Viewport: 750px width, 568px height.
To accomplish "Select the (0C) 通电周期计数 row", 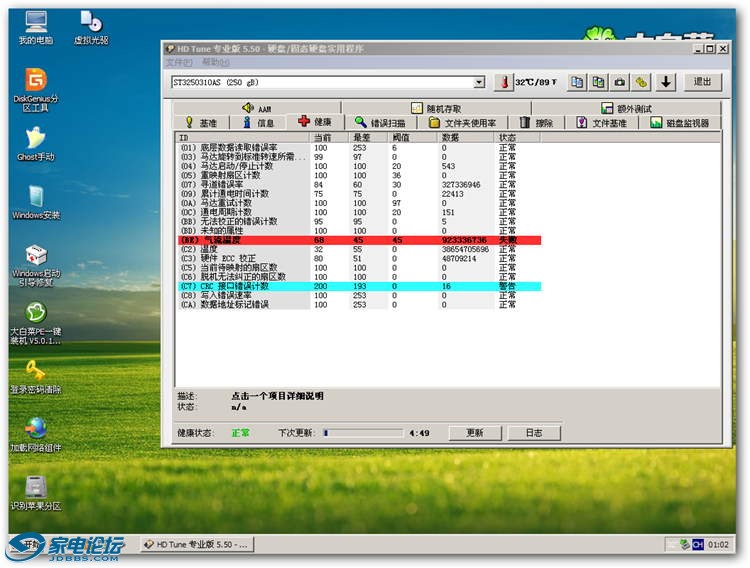I will tap(359, 212).
